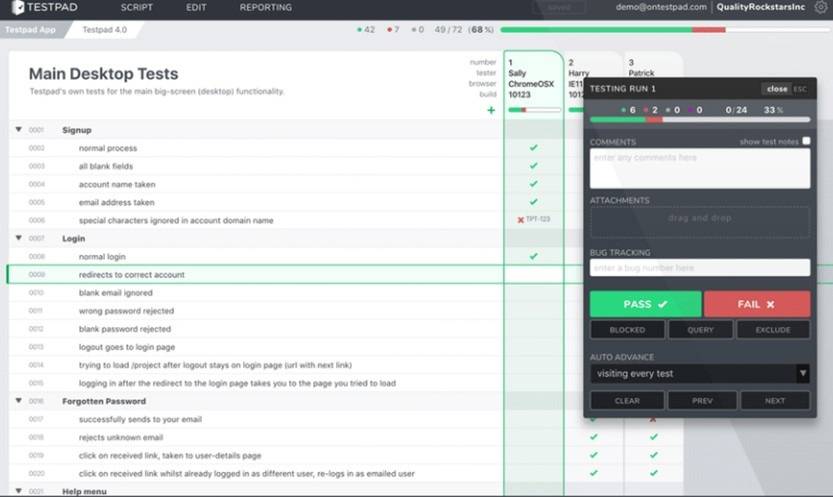Click demo@ontestpad.com account link
Image resolution: width=833 pixels, height=497 pixels.
tap(661, 7)
